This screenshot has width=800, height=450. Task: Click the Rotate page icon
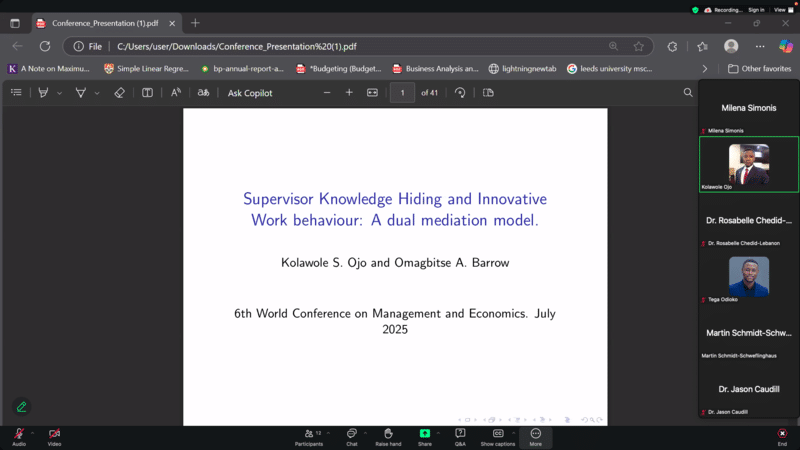point(460,93)
